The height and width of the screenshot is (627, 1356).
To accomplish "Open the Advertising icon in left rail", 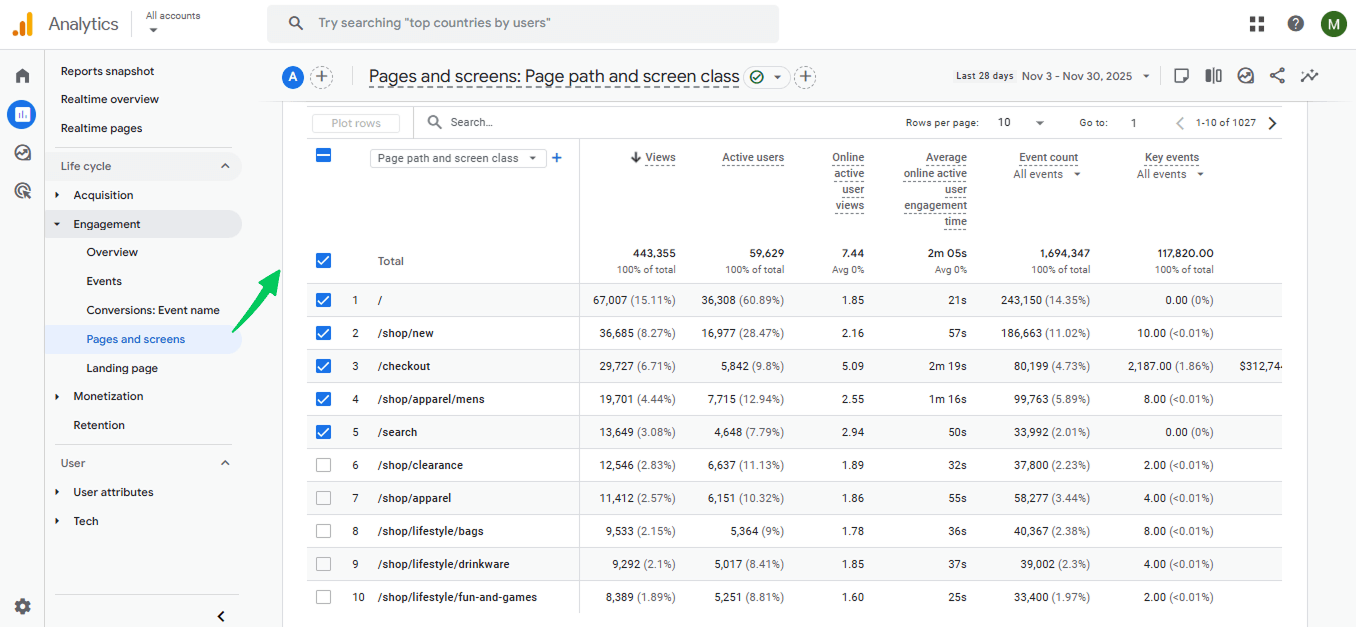I will pos(22,190).
